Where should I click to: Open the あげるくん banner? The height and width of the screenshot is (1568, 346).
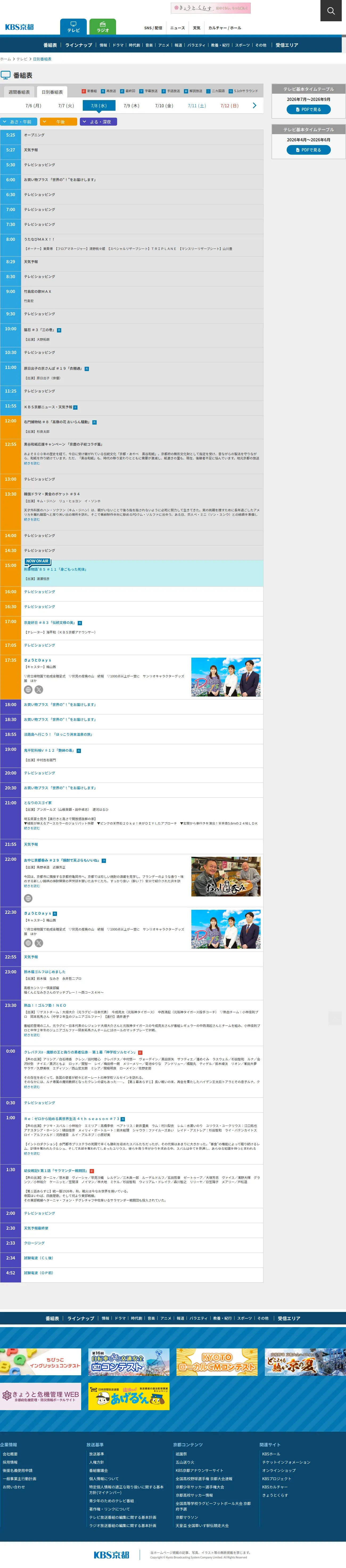coord(129,1396)
